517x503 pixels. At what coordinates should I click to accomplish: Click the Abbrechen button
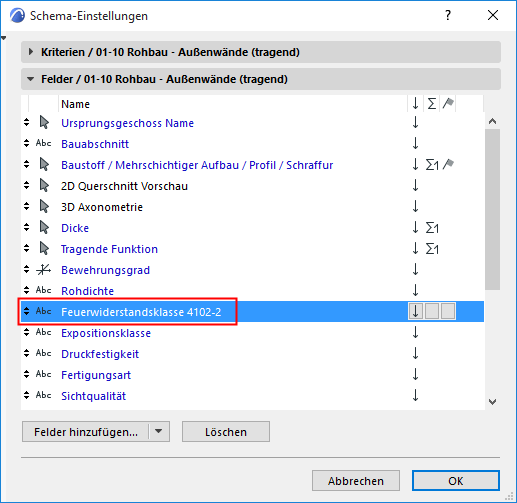pos(356,481)
